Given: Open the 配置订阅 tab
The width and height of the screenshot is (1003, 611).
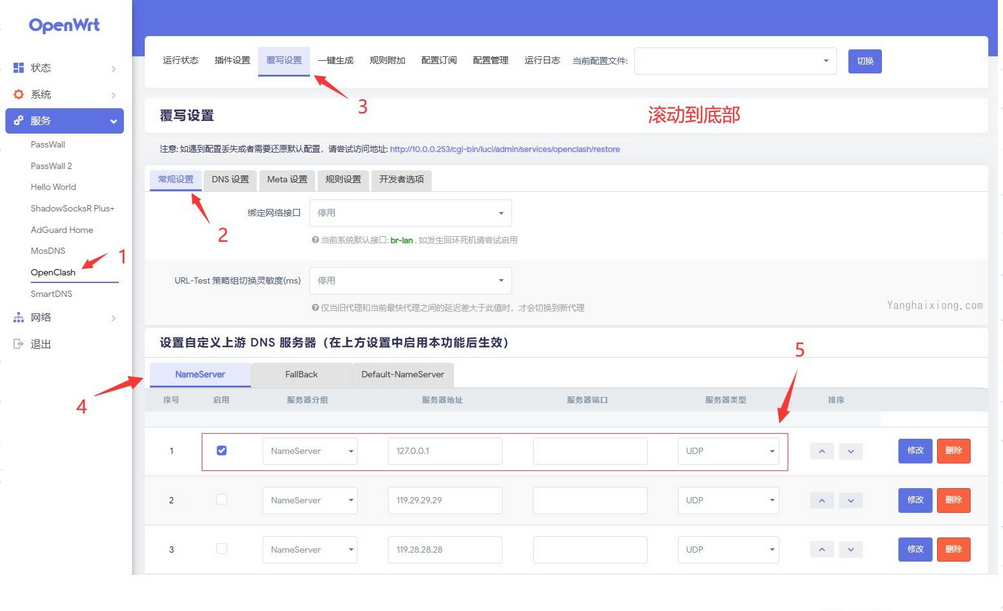Looking at the screenshot, I should pos(439,60).
